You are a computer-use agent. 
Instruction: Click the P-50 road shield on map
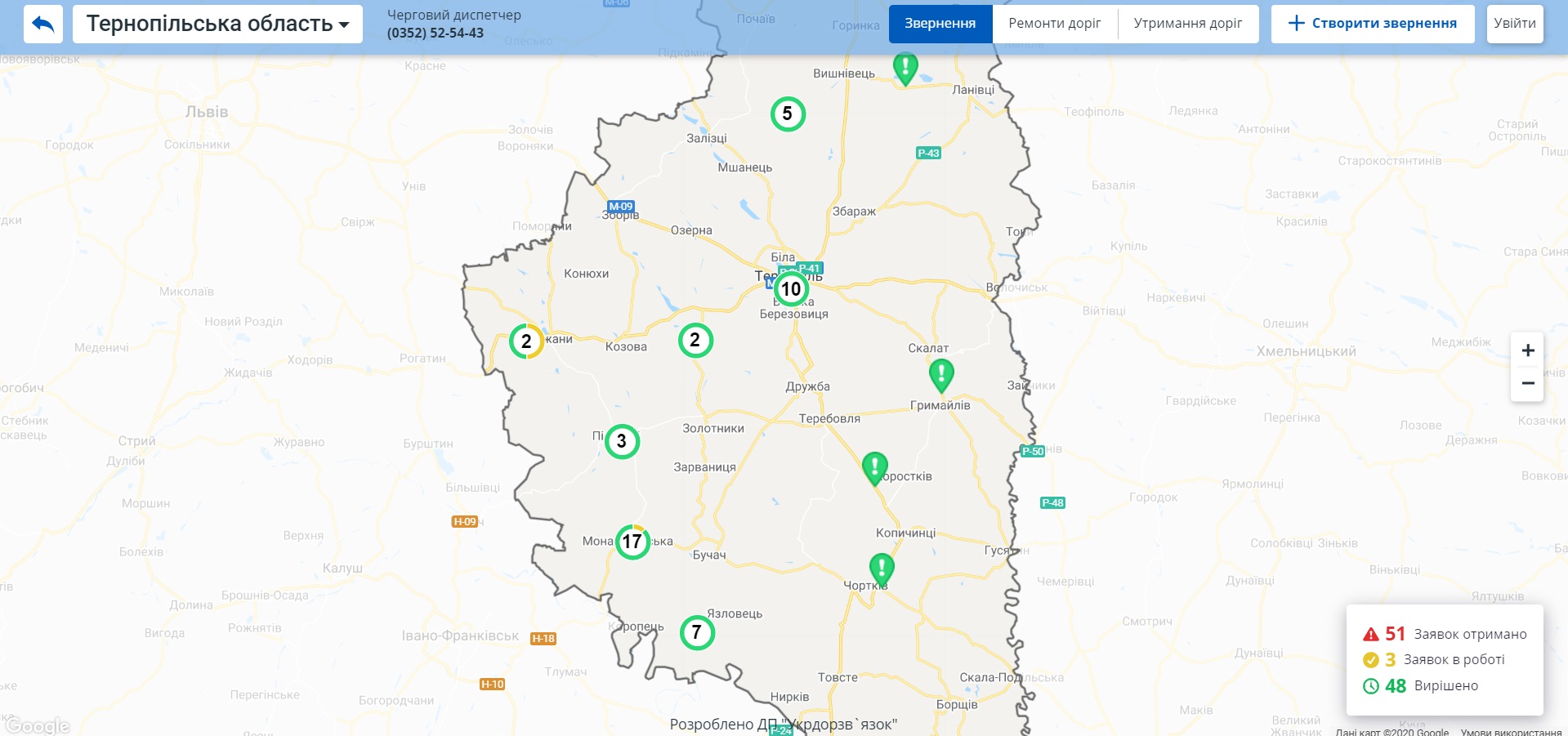click(x=1033, y=451)
